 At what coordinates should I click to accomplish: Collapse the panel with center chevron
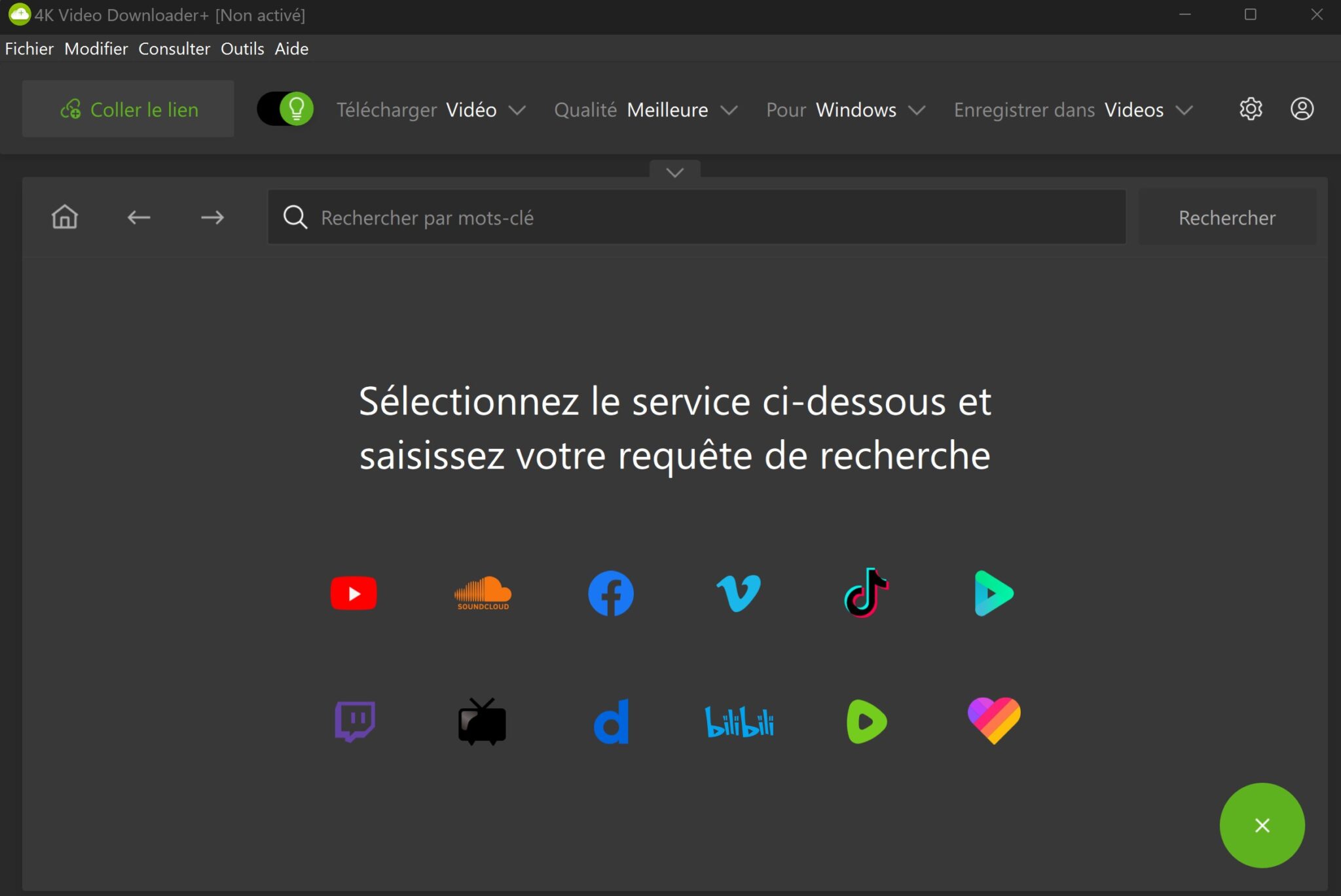click(x=675, y=171)
